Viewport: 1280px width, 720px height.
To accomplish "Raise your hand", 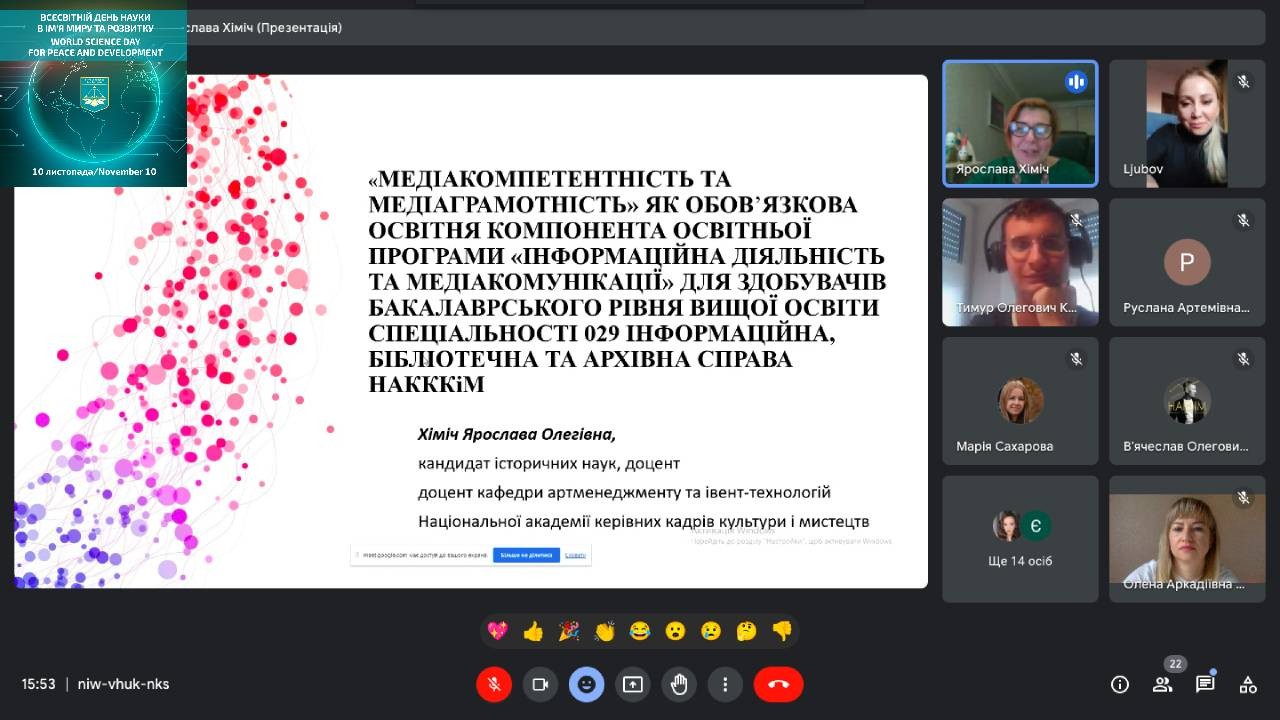I will click(x=679, y=684).
